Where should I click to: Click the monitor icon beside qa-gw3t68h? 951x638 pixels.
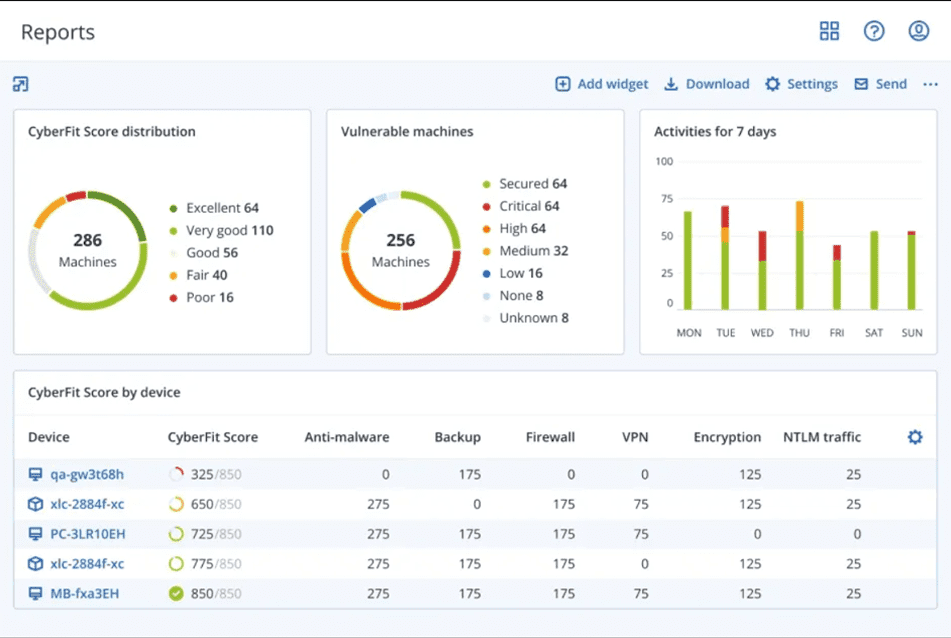[x=36, y=475]
